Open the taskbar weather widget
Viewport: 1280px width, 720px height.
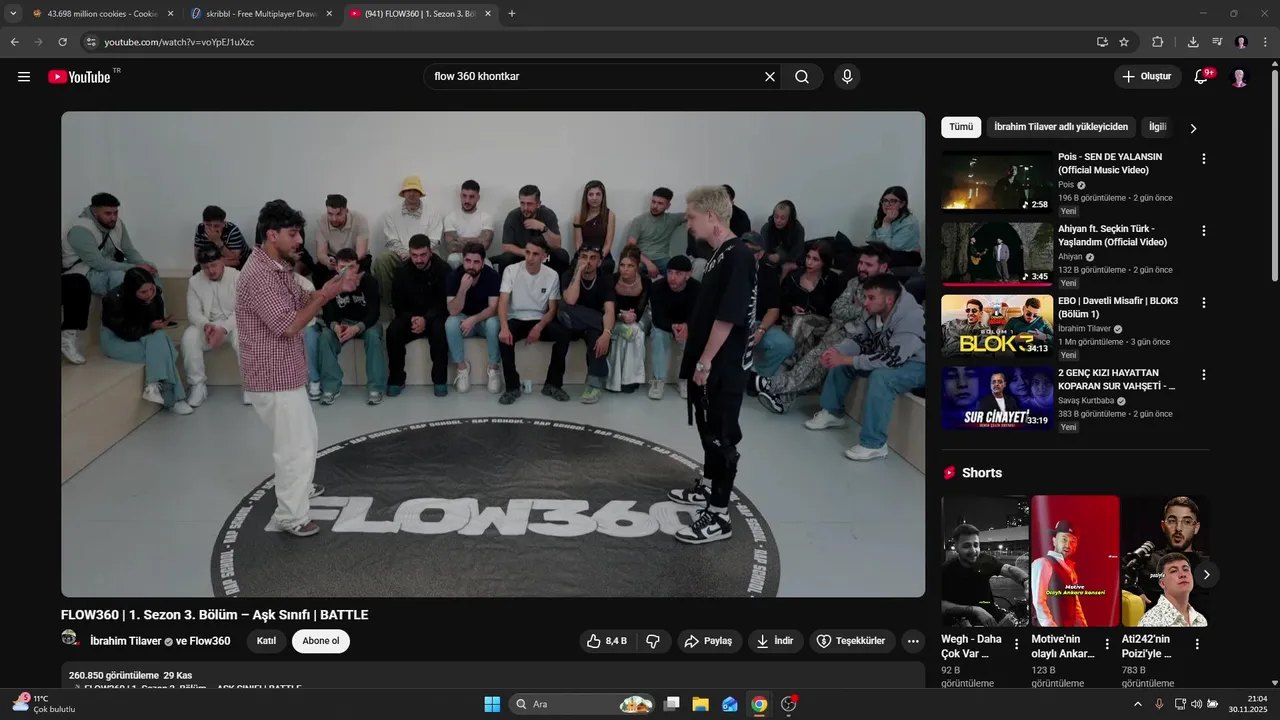(x=42, y=704)
